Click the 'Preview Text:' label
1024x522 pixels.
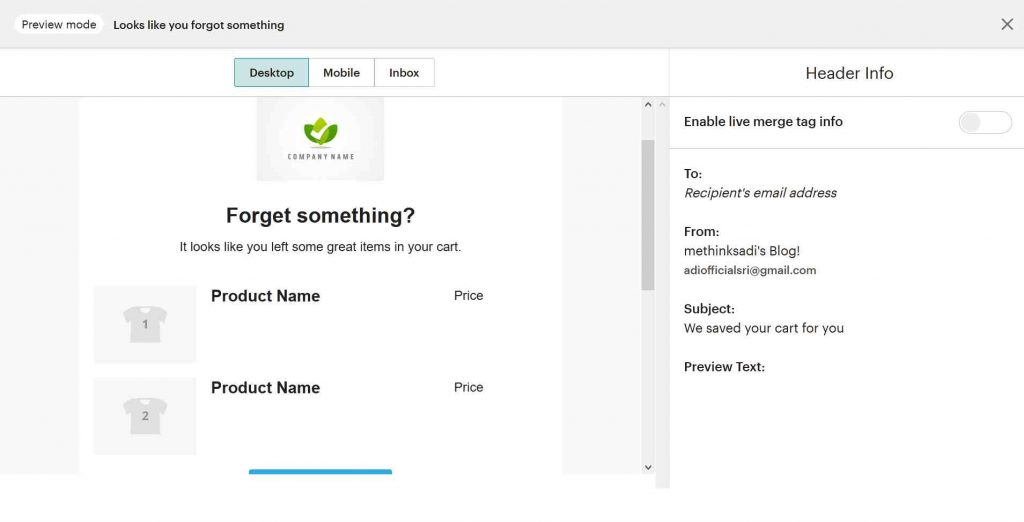pyautogui.click(x=724, y=367)
